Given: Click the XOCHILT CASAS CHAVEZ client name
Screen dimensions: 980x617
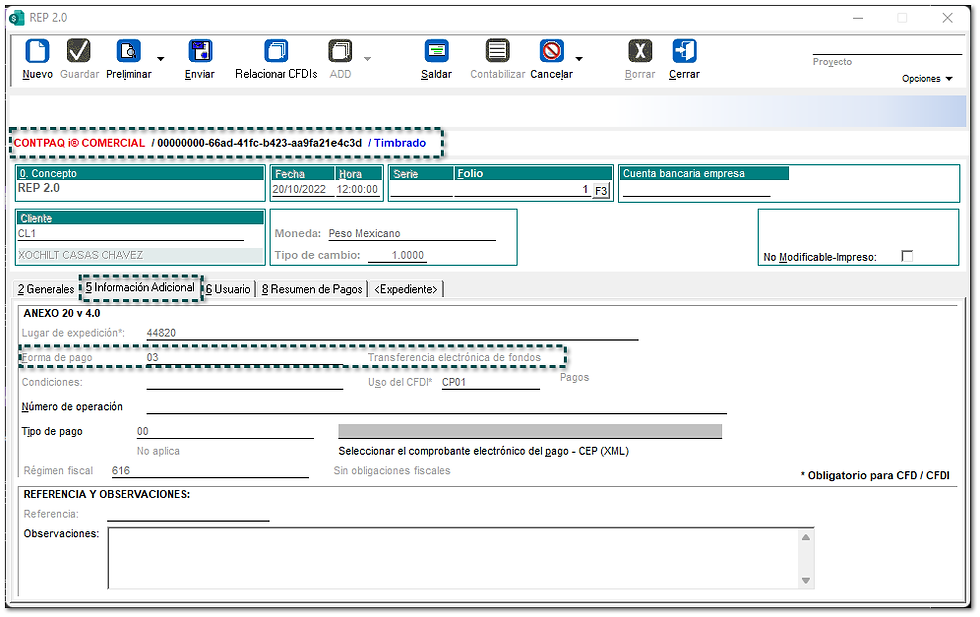Looking at the screenshot, I should pos(81,255).
